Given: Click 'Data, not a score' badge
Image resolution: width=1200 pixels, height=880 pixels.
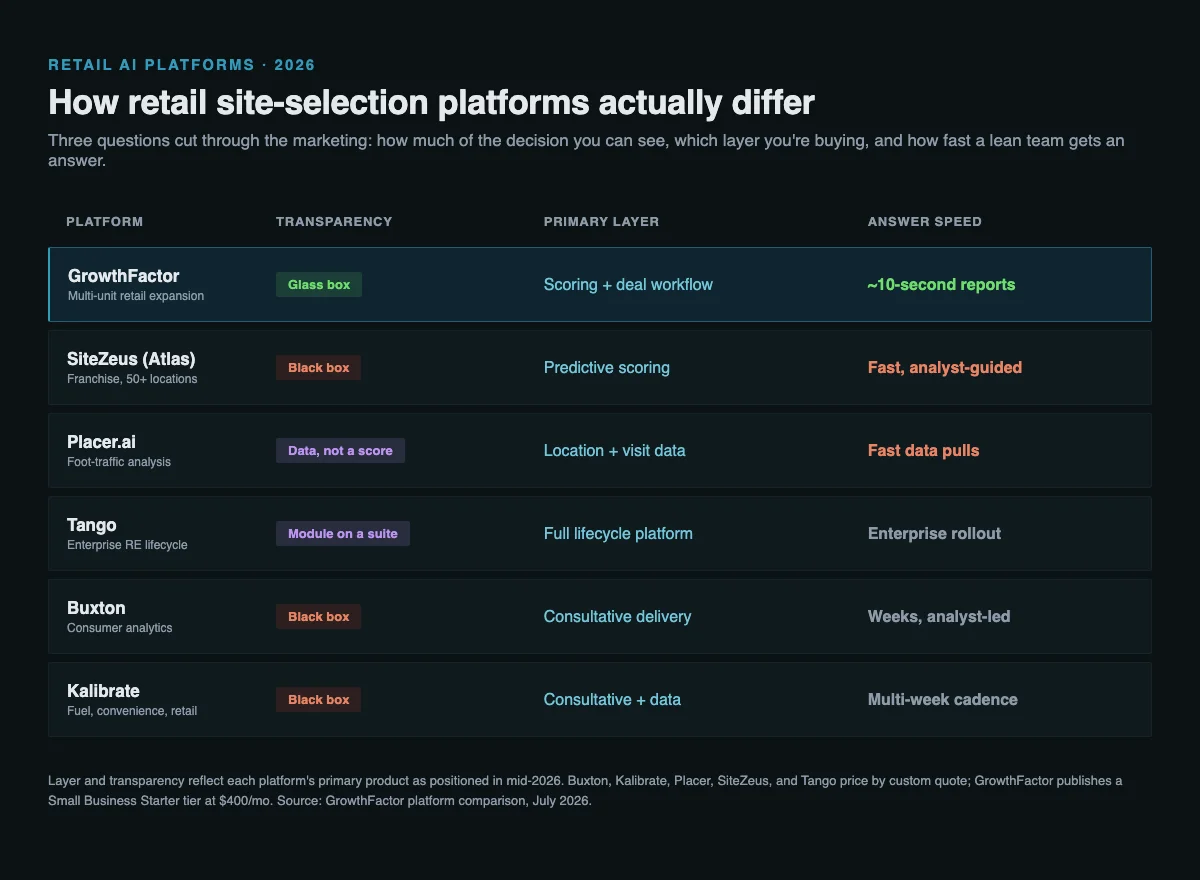Looking at the screenshot, I should pos(340,451).
